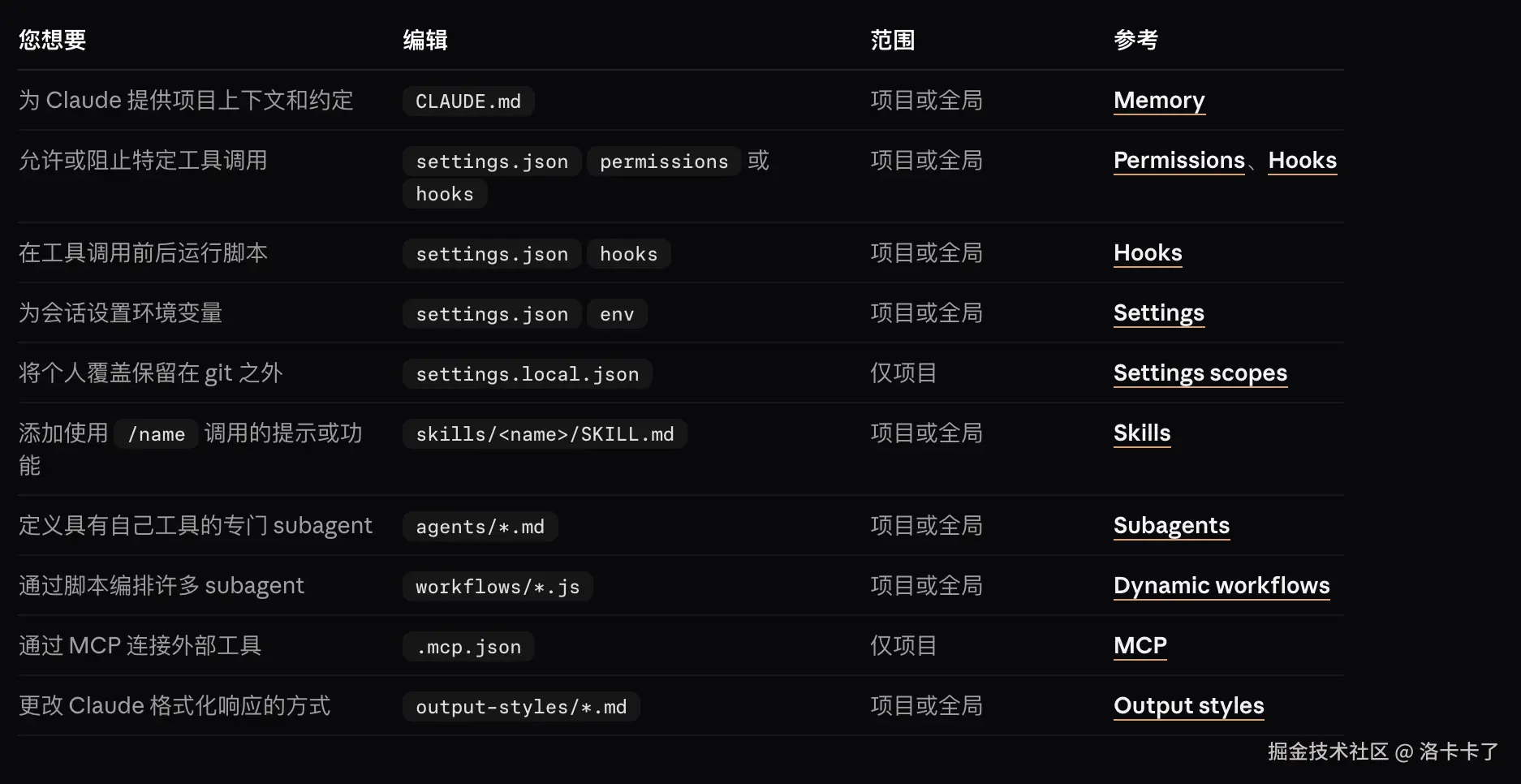Open the Permissions reference link
The height and width of the screenshot is (784, 1521).
tap(1178, 160)
